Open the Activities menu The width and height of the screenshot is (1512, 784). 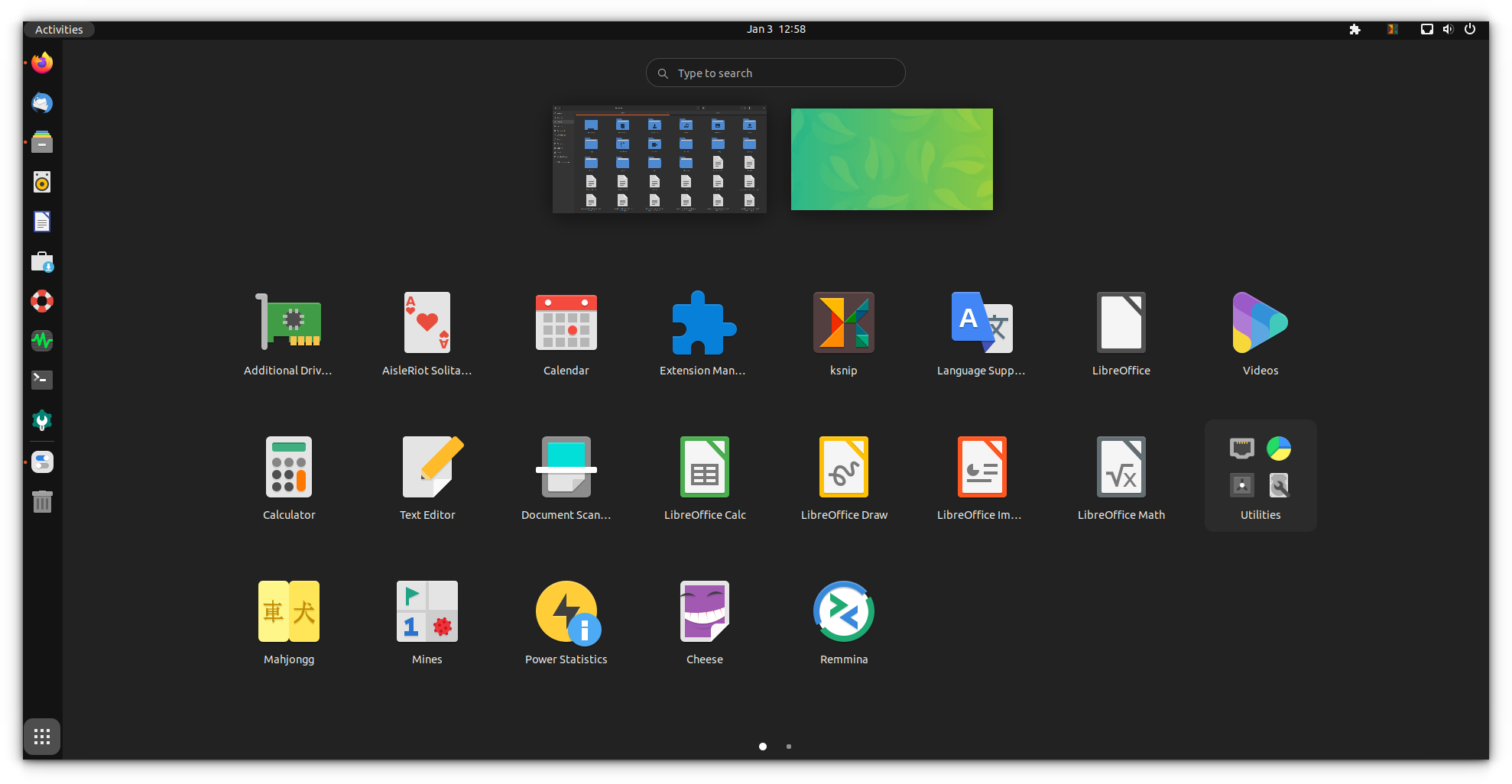pos(59,29)
